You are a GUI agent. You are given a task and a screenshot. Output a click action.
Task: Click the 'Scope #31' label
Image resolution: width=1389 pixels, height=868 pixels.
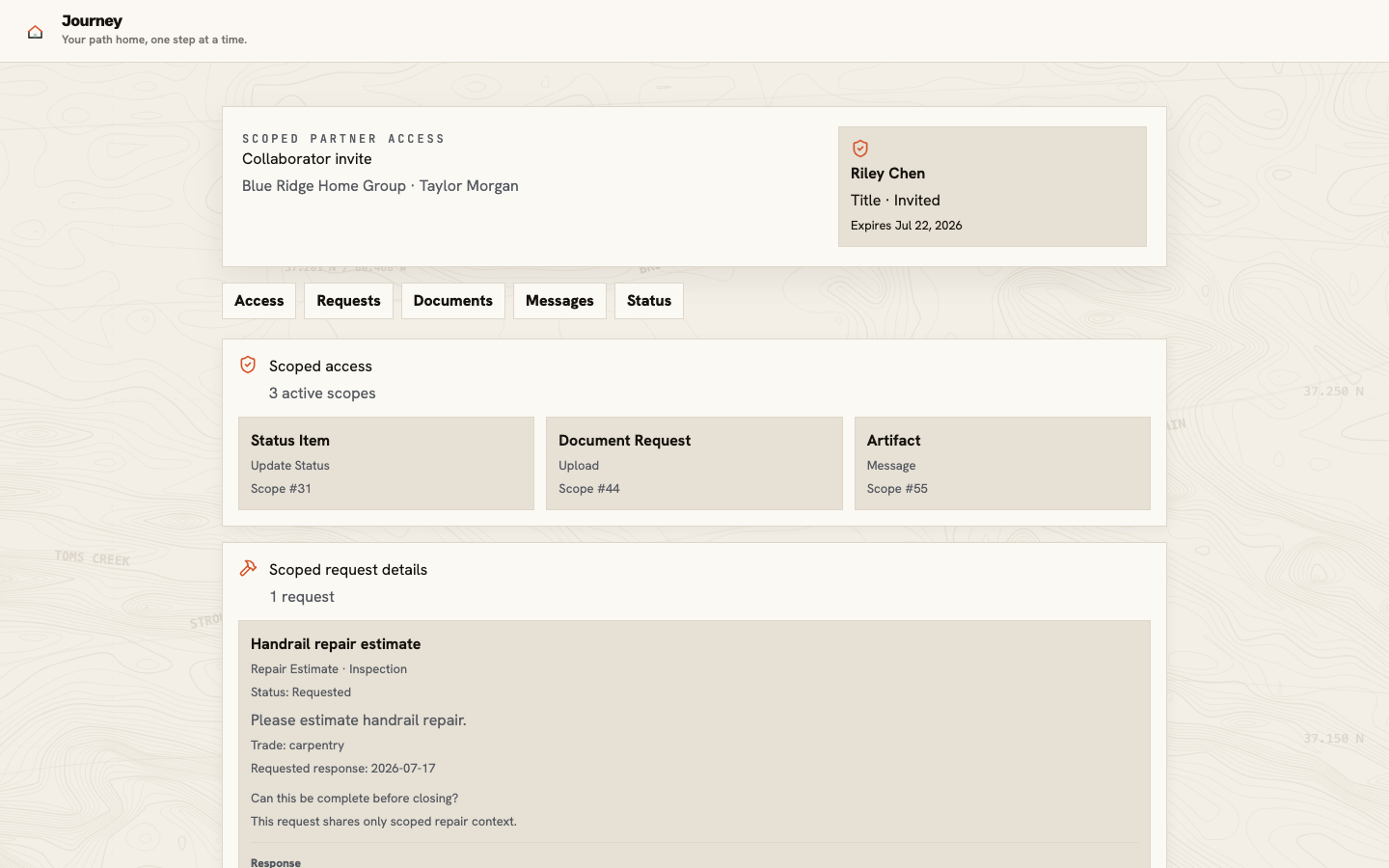[x=281, y=489]
